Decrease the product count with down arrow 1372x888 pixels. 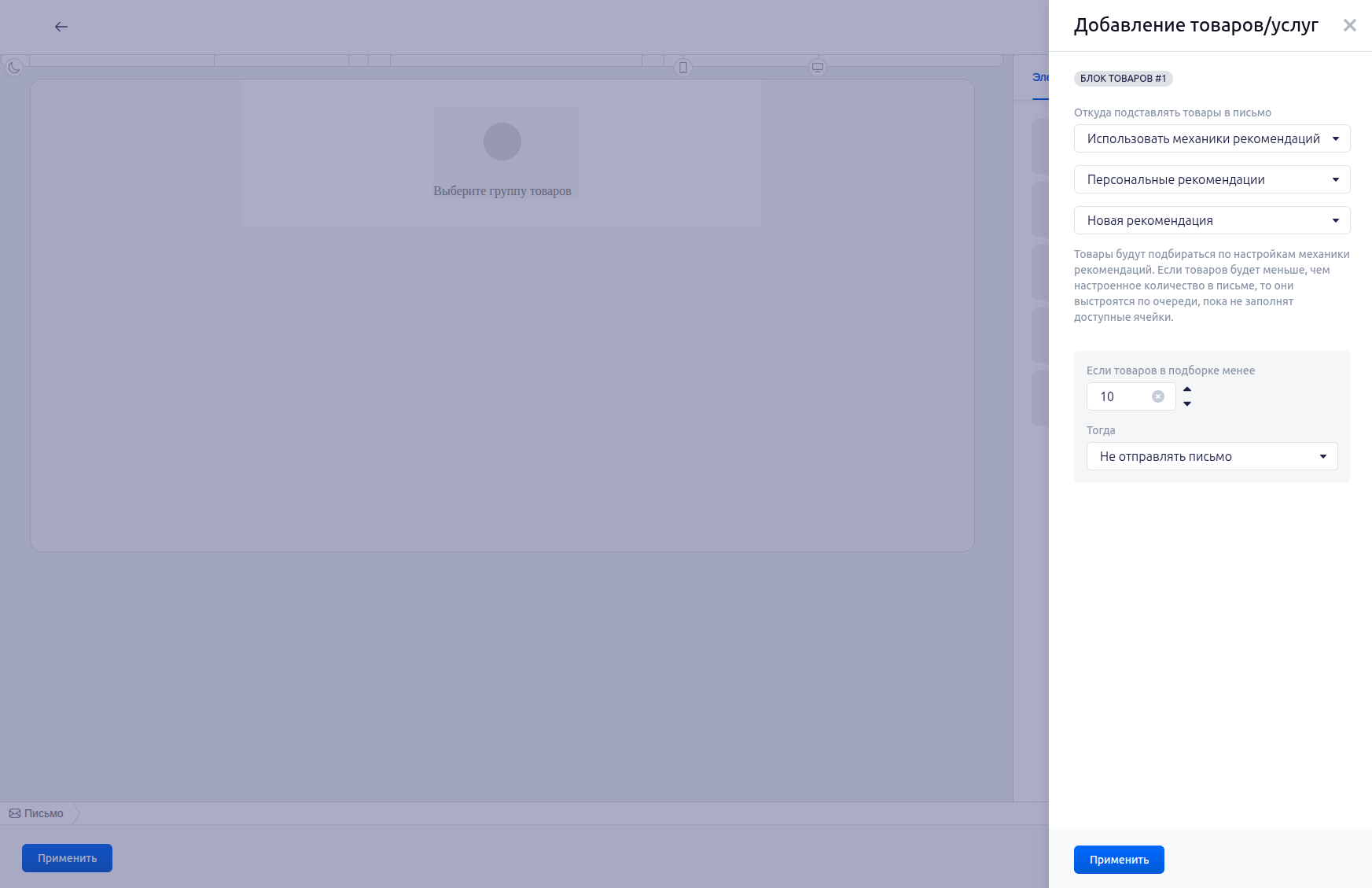pyautogui.click(x=1187, y=403)
